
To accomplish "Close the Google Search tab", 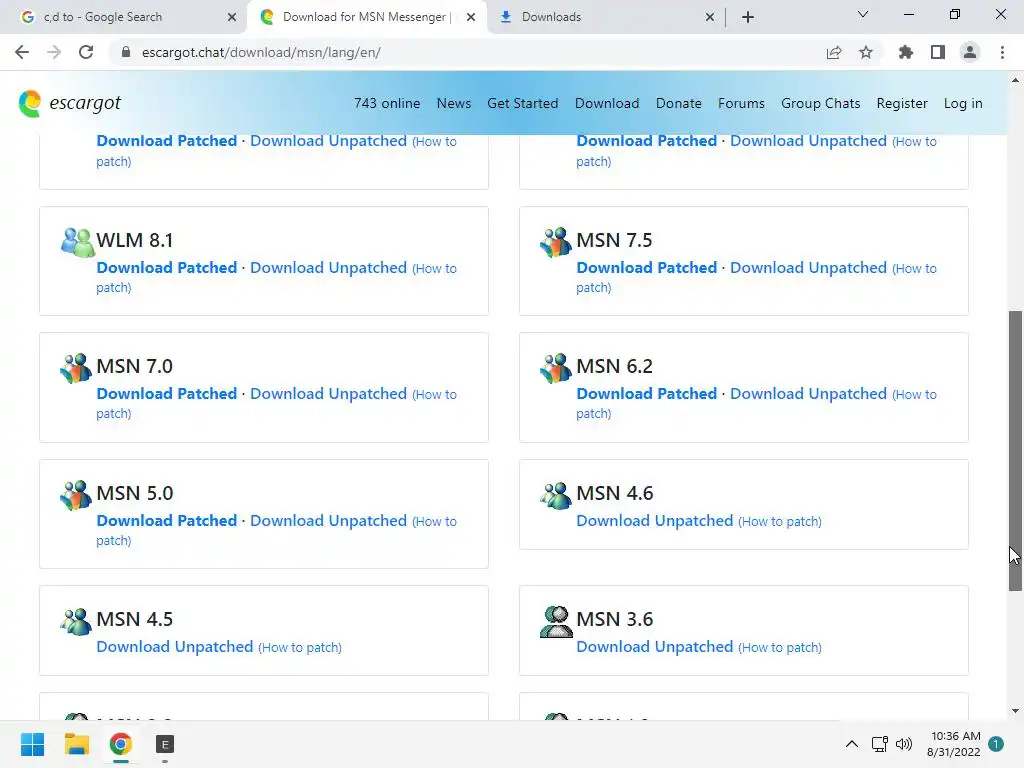I will tap(232, 17).
